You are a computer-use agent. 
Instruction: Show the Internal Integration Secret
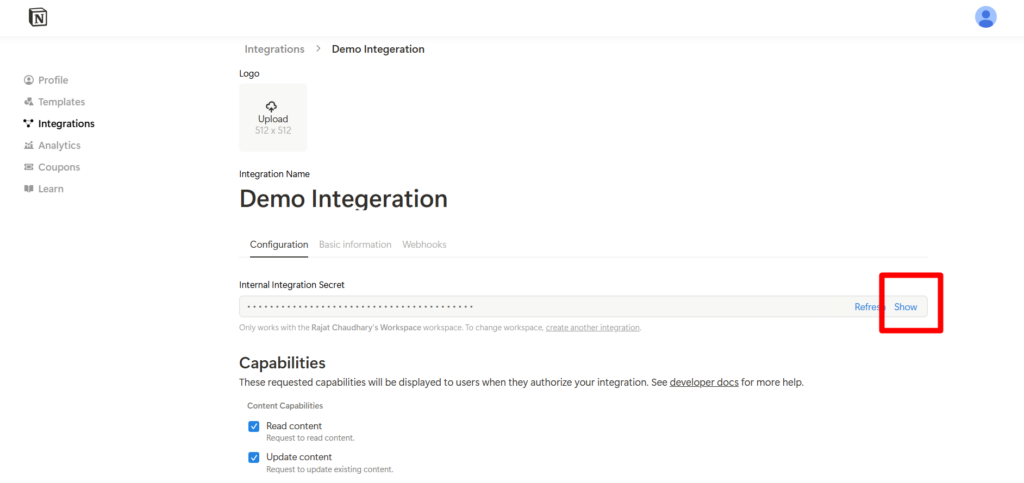click(x=906, y=307)
